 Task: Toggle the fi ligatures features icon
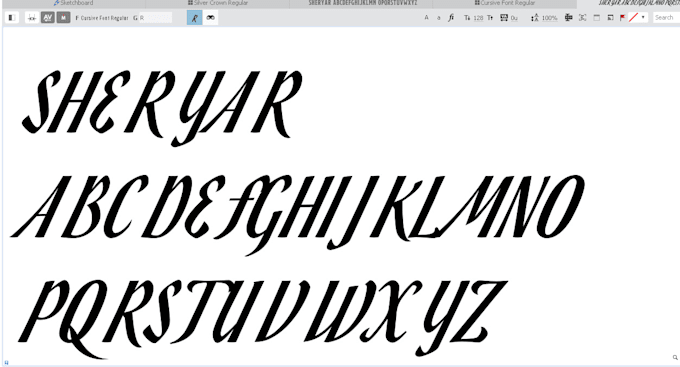(451, 18)
